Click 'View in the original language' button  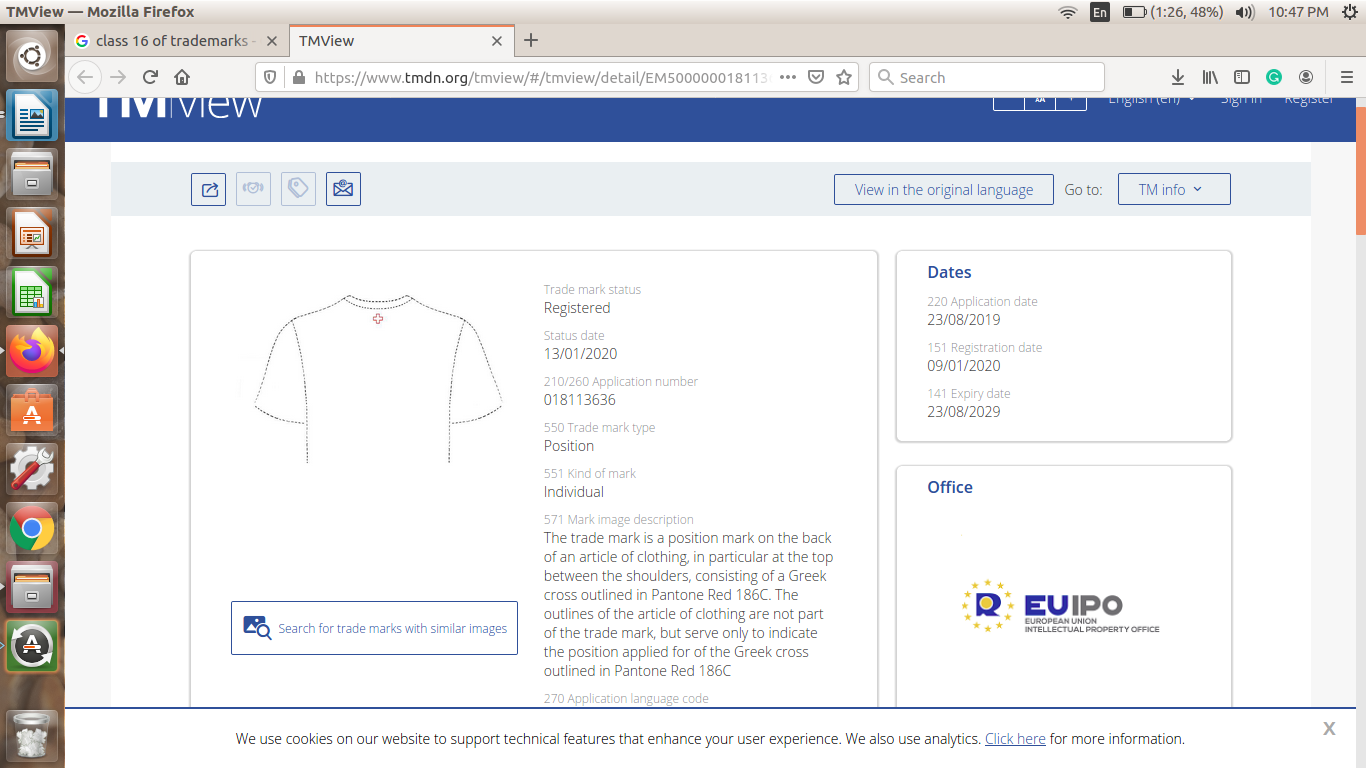[943, 189]
